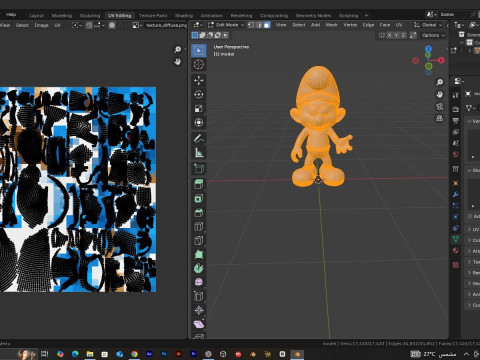This screenshot has height=360, width=480.
Task: Open the Vertex menu in the 3D viewport
Action: [350, 25]
